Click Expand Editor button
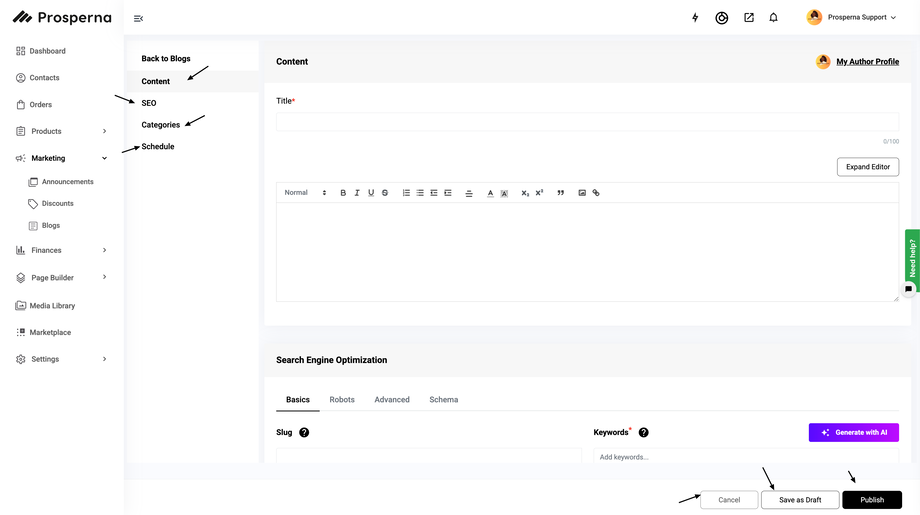920x515 pixels. [868, 167]
